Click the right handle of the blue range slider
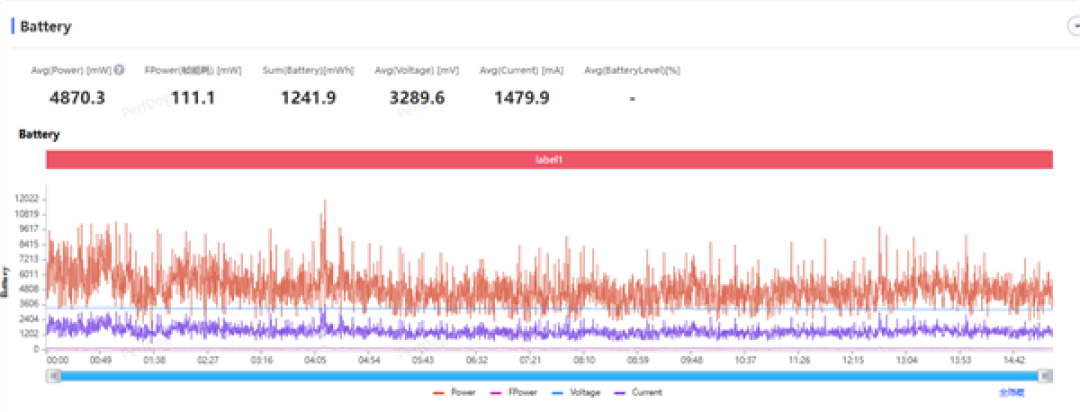This screenshot has width=1080, height=412. coord(1046,376)
